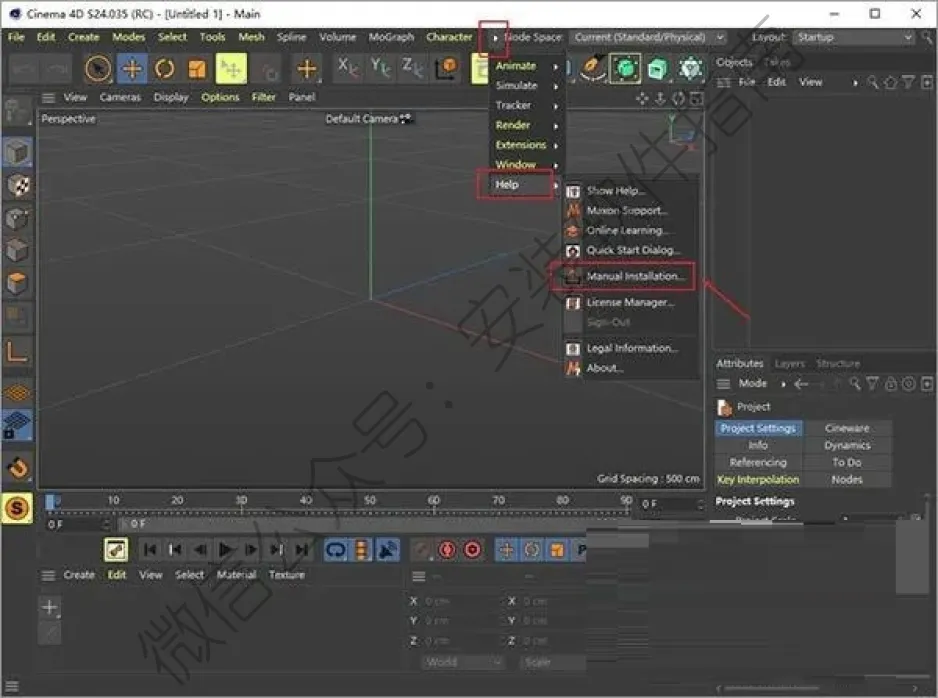Click the green subdivision generator icon
The width and height of the screenshot is (938, 698).
[x=625, y=68]
